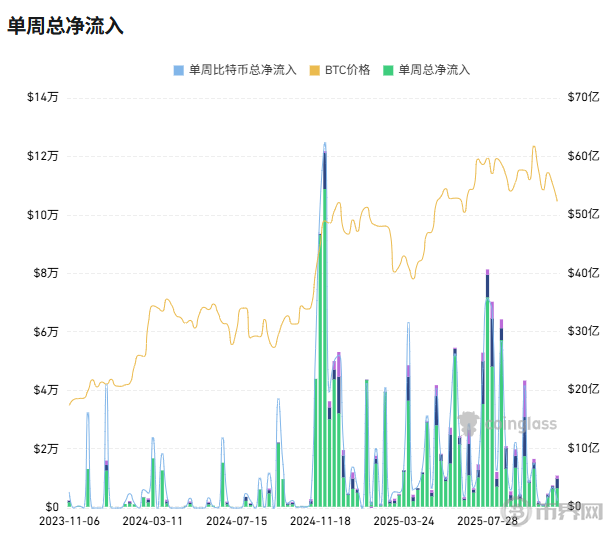Toggle the yellow BTC价格 legend swatch
The height and width of the screenshot is (539, 614).
coord(314,71)
